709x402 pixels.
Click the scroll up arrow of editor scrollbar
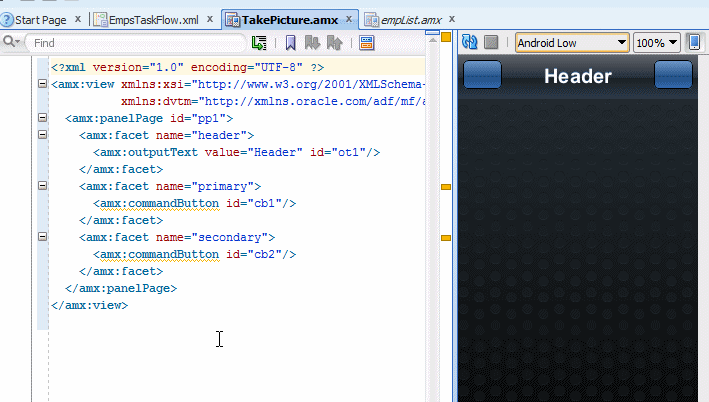tap(433, 40)
